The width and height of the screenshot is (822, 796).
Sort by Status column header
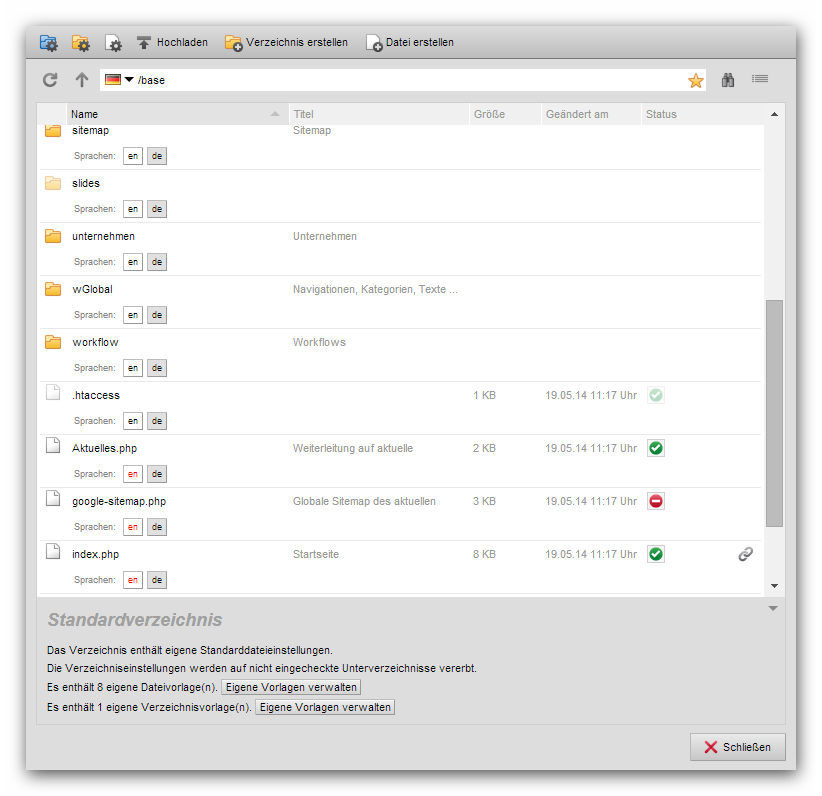point(701,114)
